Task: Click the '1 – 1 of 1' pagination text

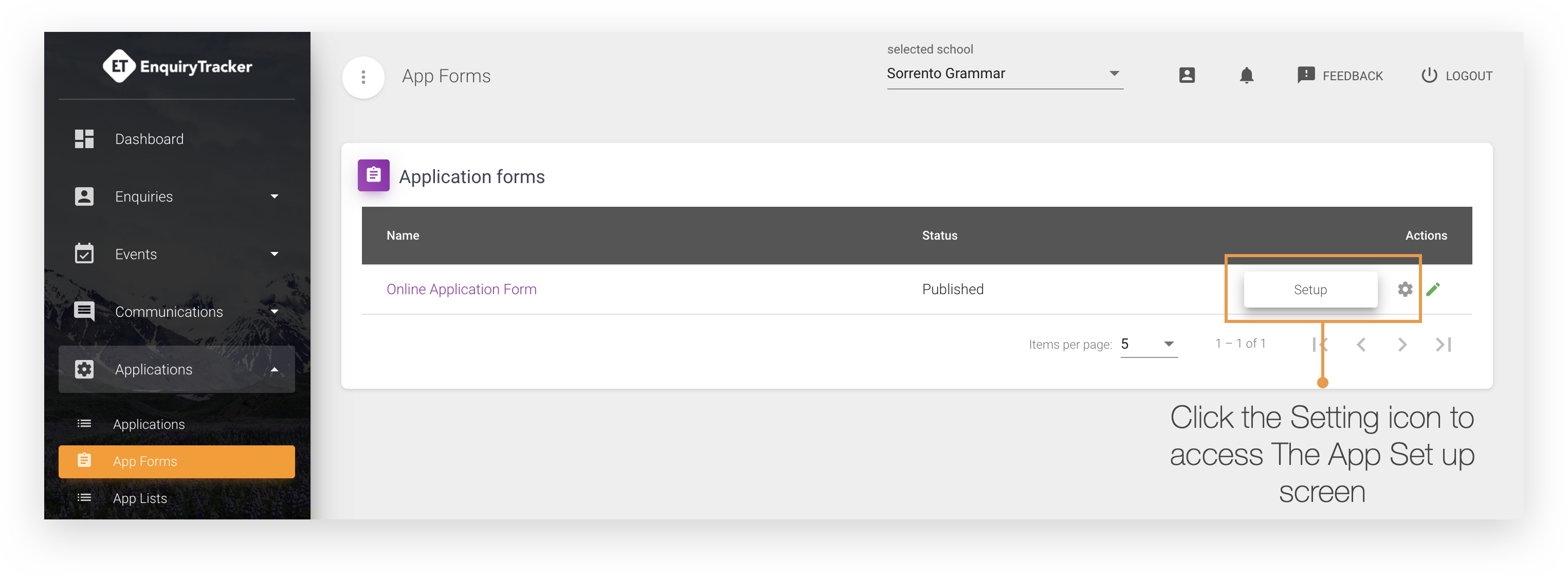Action: click(1241, 344)
